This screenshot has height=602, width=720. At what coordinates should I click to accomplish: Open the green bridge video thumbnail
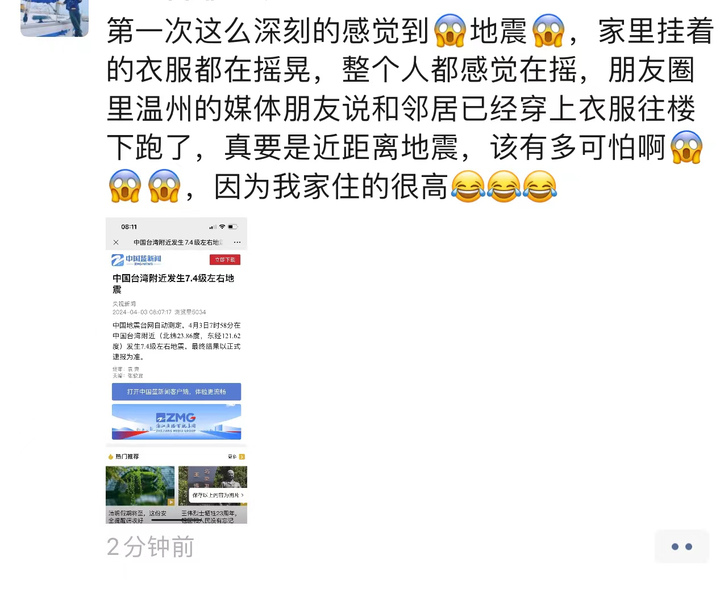coord(140,486)
